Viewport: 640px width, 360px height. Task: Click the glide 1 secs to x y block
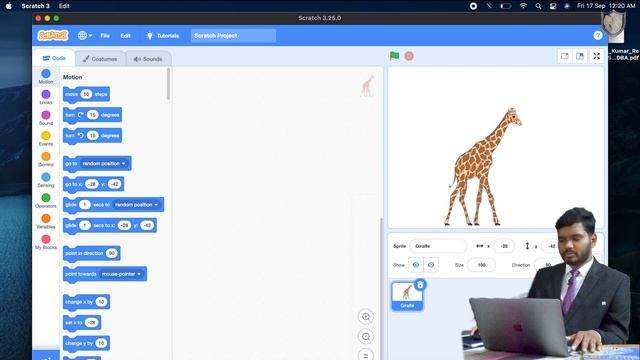[x=110, y=225]
